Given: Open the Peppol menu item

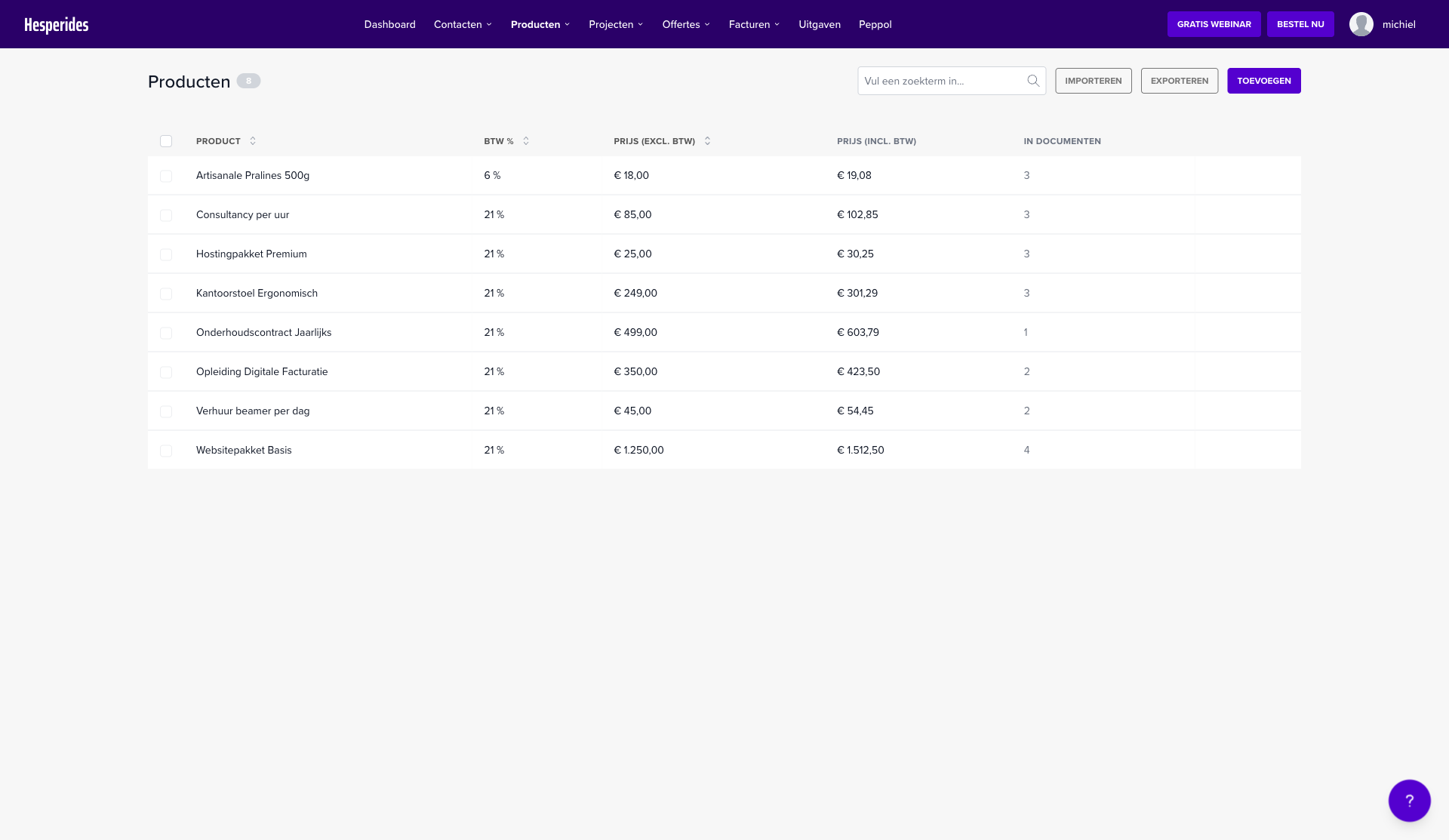Looking at the screenshot, I should [875, 24].
